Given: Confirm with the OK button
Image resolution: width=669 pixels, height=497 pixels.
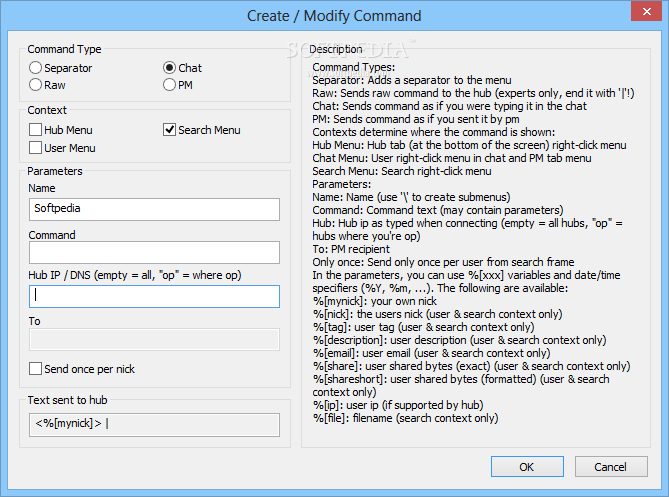Looking at the screenshot, I should point(527,467).
